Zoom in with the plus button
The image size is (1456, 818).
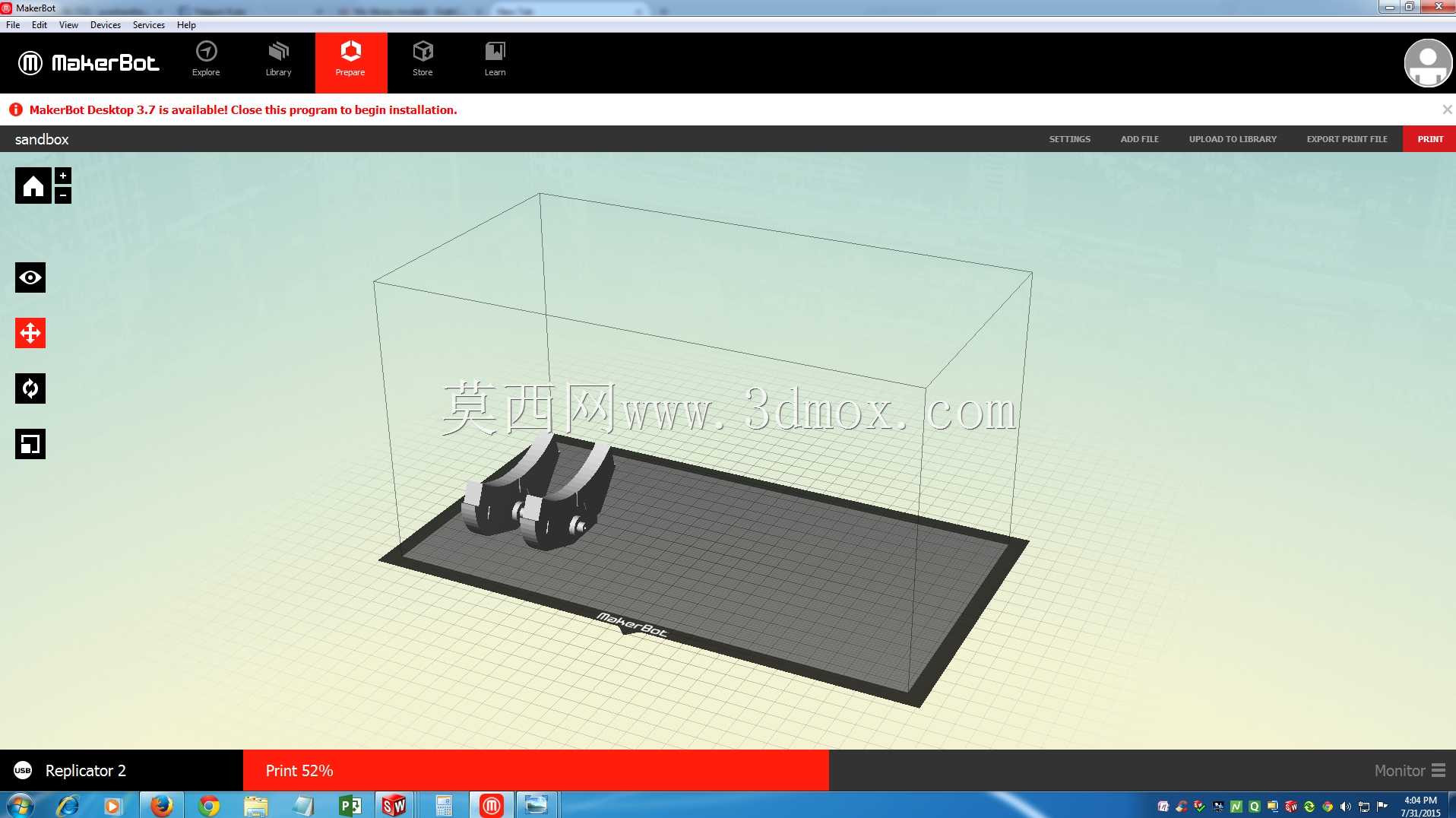pyautogui.click(x=63, y=176)
